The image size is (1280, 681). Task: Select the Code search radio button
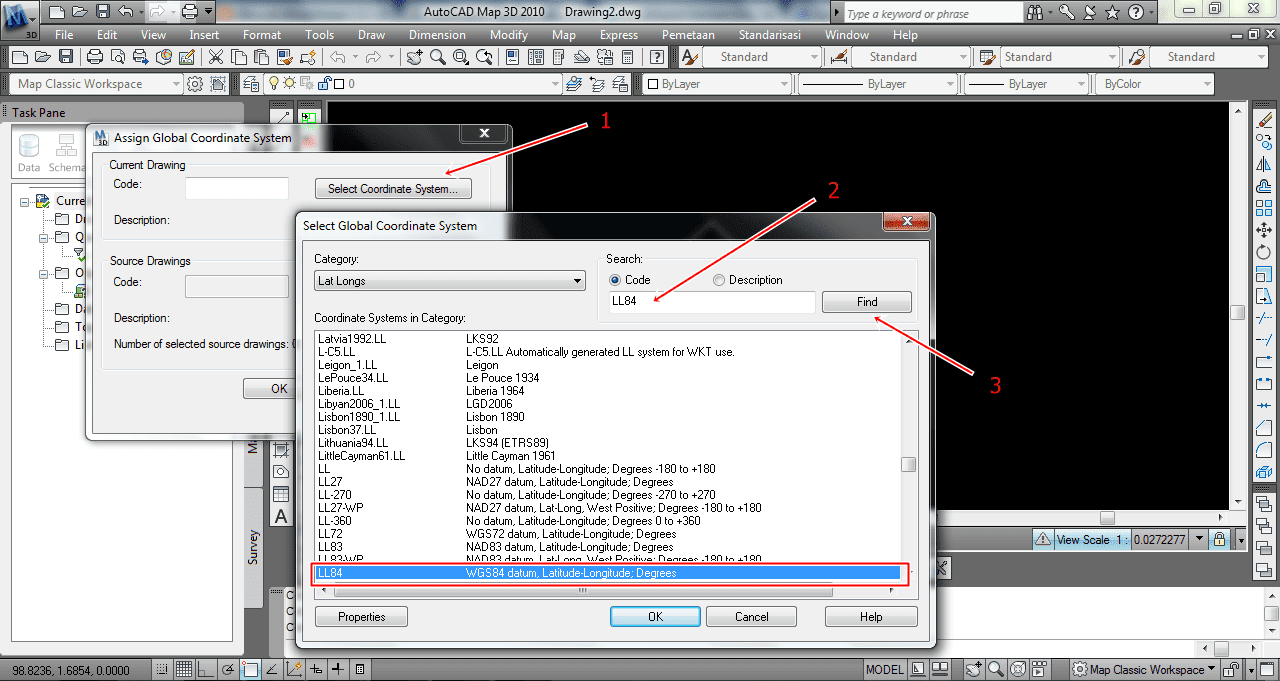(615, 280)
